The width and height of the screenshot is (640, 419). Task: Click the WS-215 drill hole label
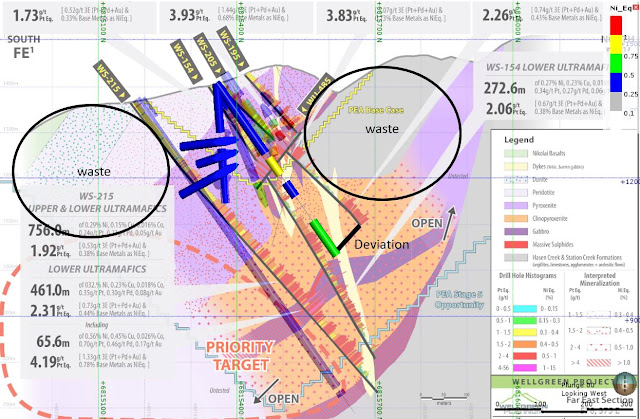(x=112, y=81)
